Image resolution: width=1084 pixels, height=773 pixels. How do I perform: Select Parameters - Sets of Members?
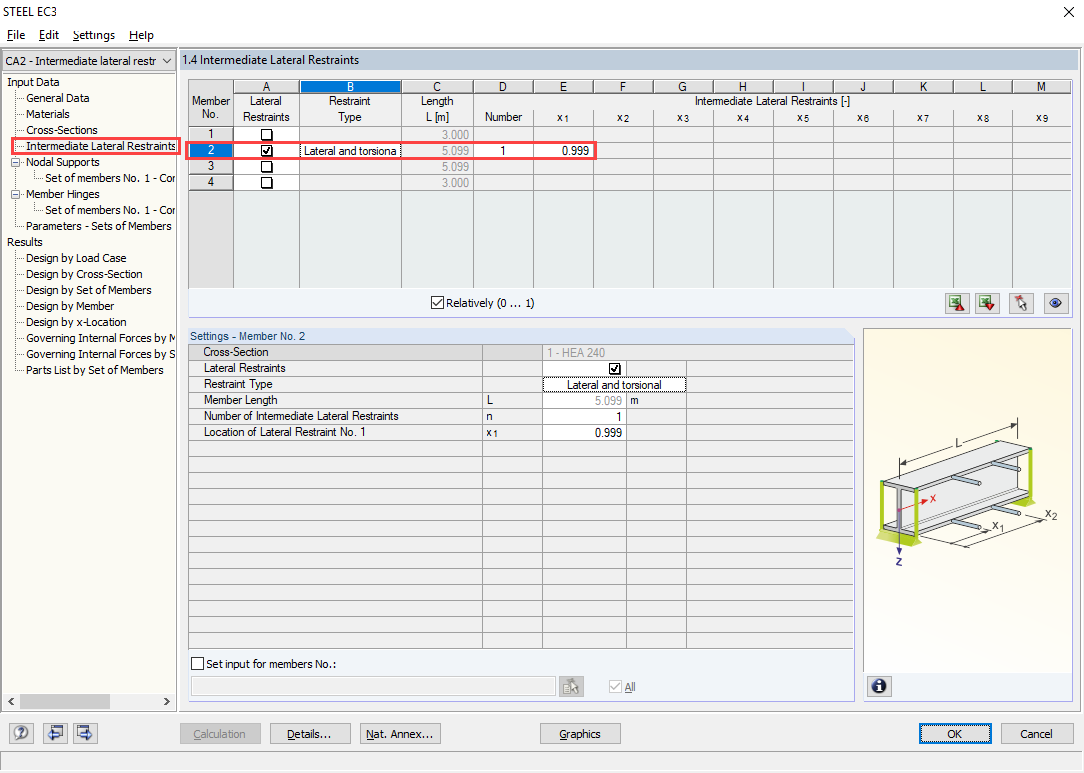coord(99,226)
